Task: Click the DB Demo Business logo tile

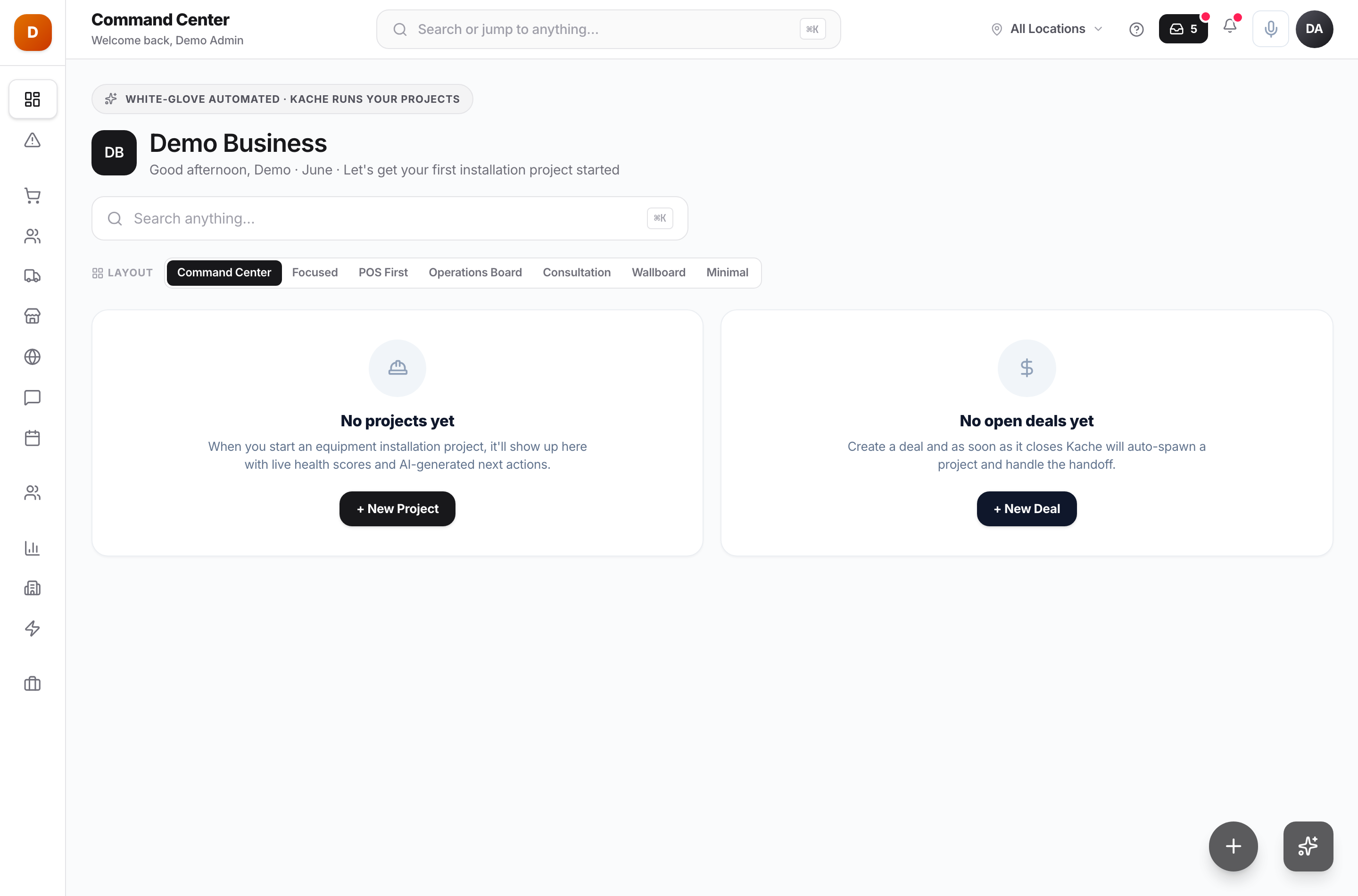Action: (x=114, y=153)
